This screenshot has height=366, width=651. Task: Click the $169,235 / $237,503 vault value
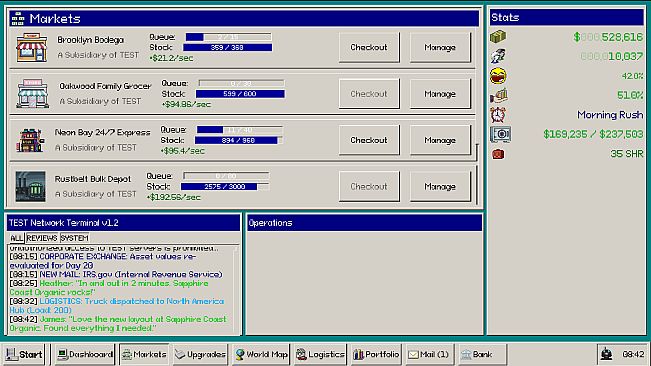(593, 134)
